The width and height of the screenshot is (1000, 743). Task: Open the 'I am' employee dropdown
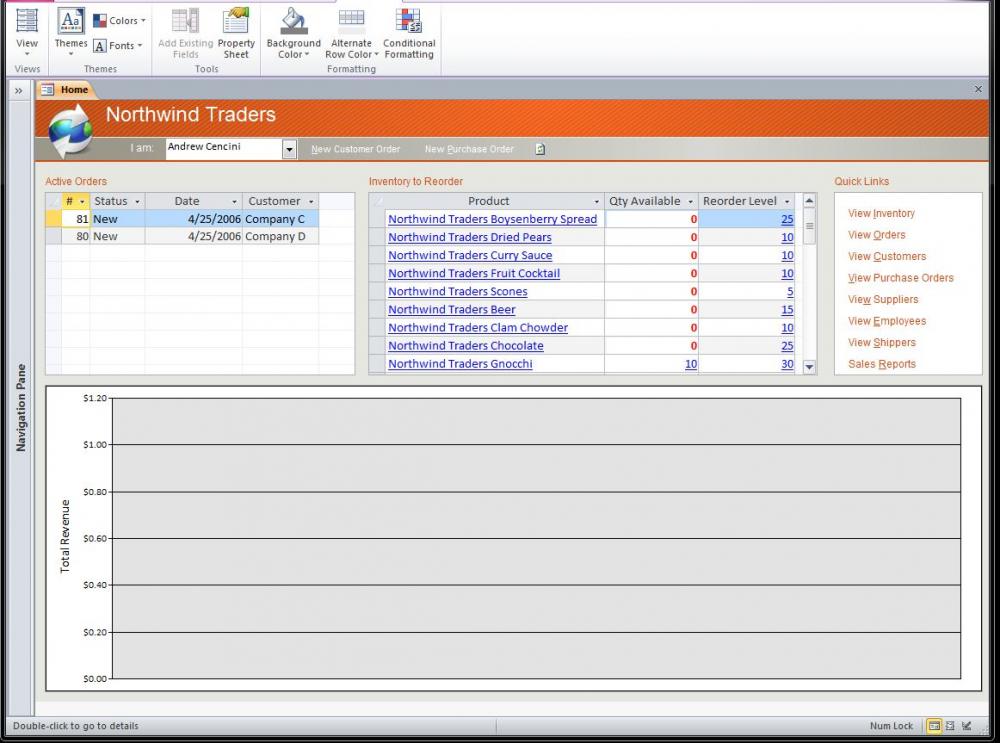coord(290,149)
